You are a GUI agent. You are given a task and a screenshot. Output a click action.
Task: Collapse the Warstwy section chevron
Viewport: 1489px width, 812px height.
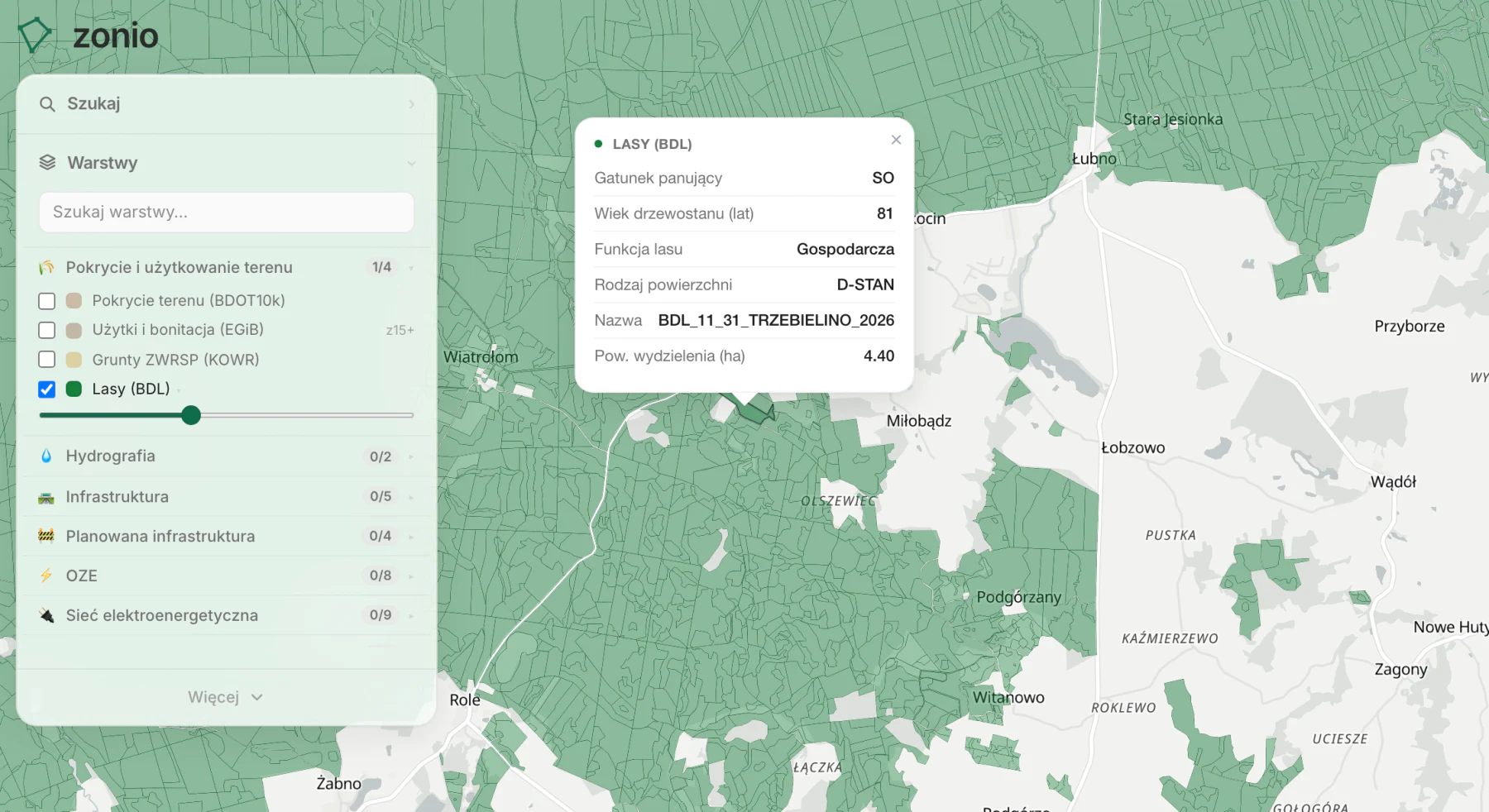(411, 164)
